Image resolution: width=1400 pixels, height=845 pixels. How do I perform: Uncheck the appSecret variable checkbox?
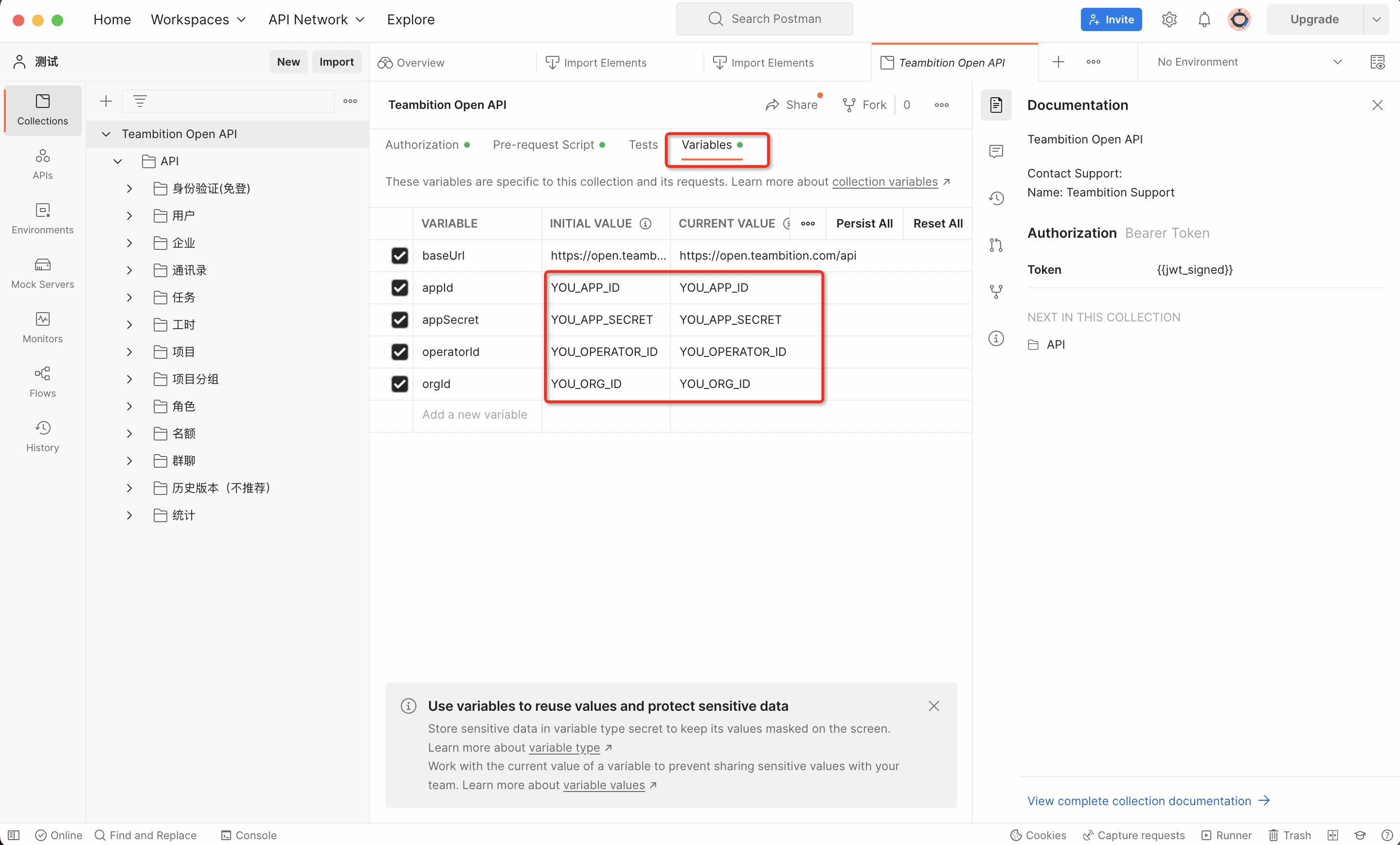point(399,320)
